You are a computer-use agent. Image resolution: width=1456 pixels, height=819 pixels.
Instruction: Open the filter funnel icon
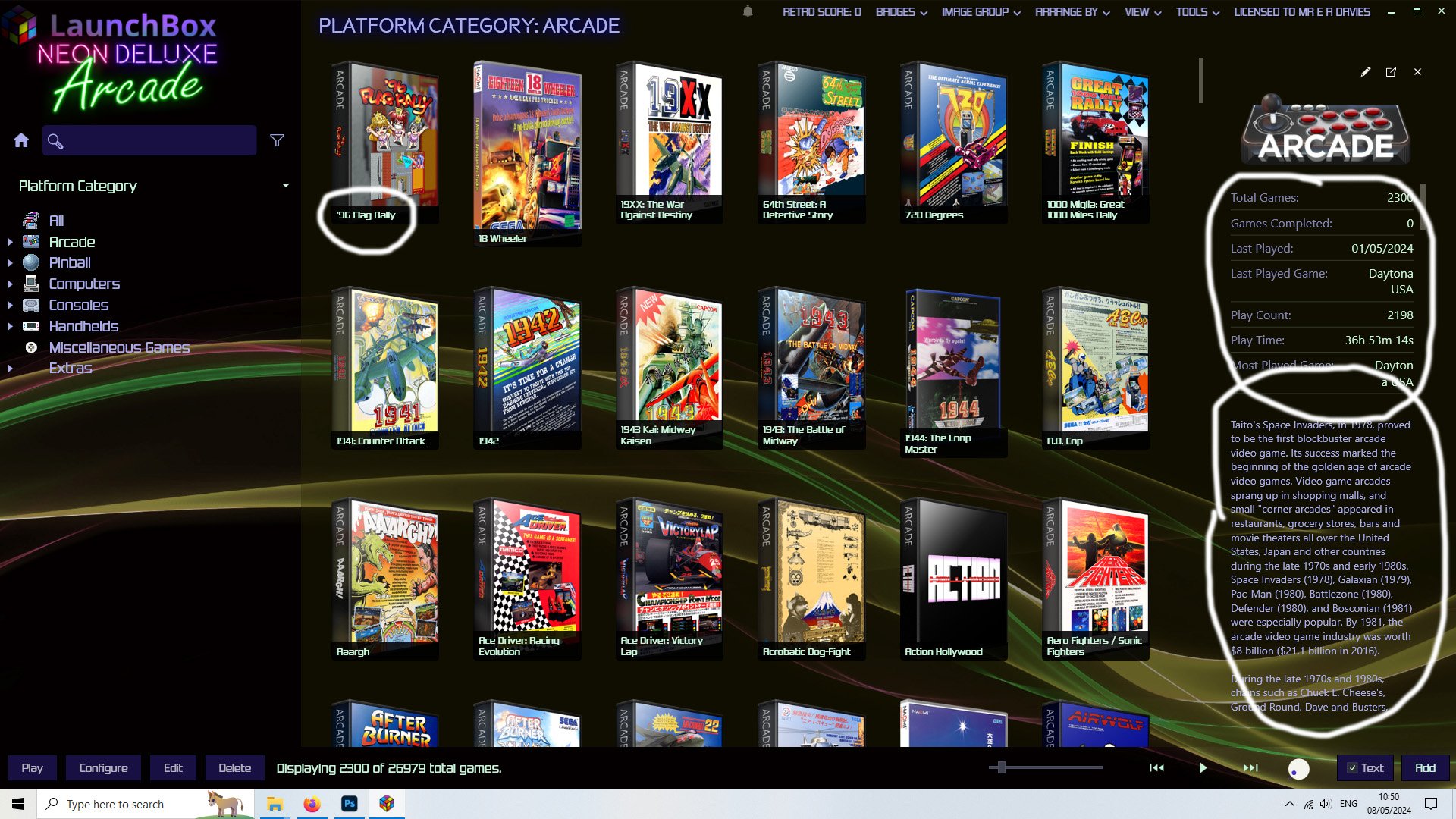tap(278, 140)
